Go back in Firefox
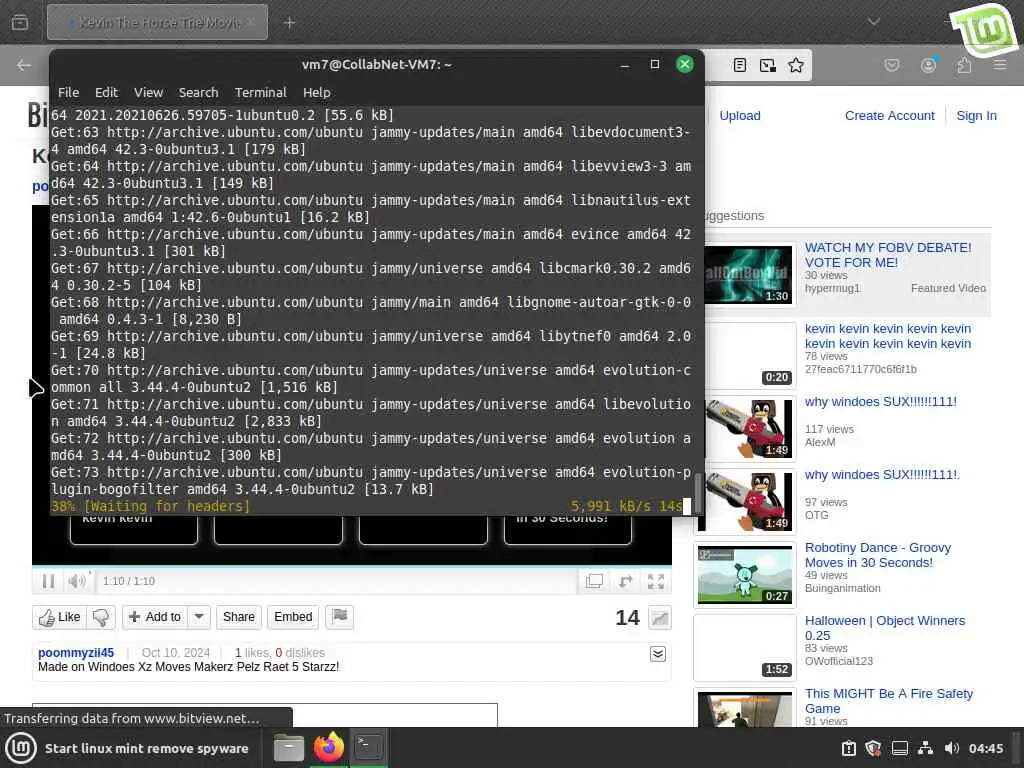Screen dimensions: 1024x768 [x=24, y=65]
